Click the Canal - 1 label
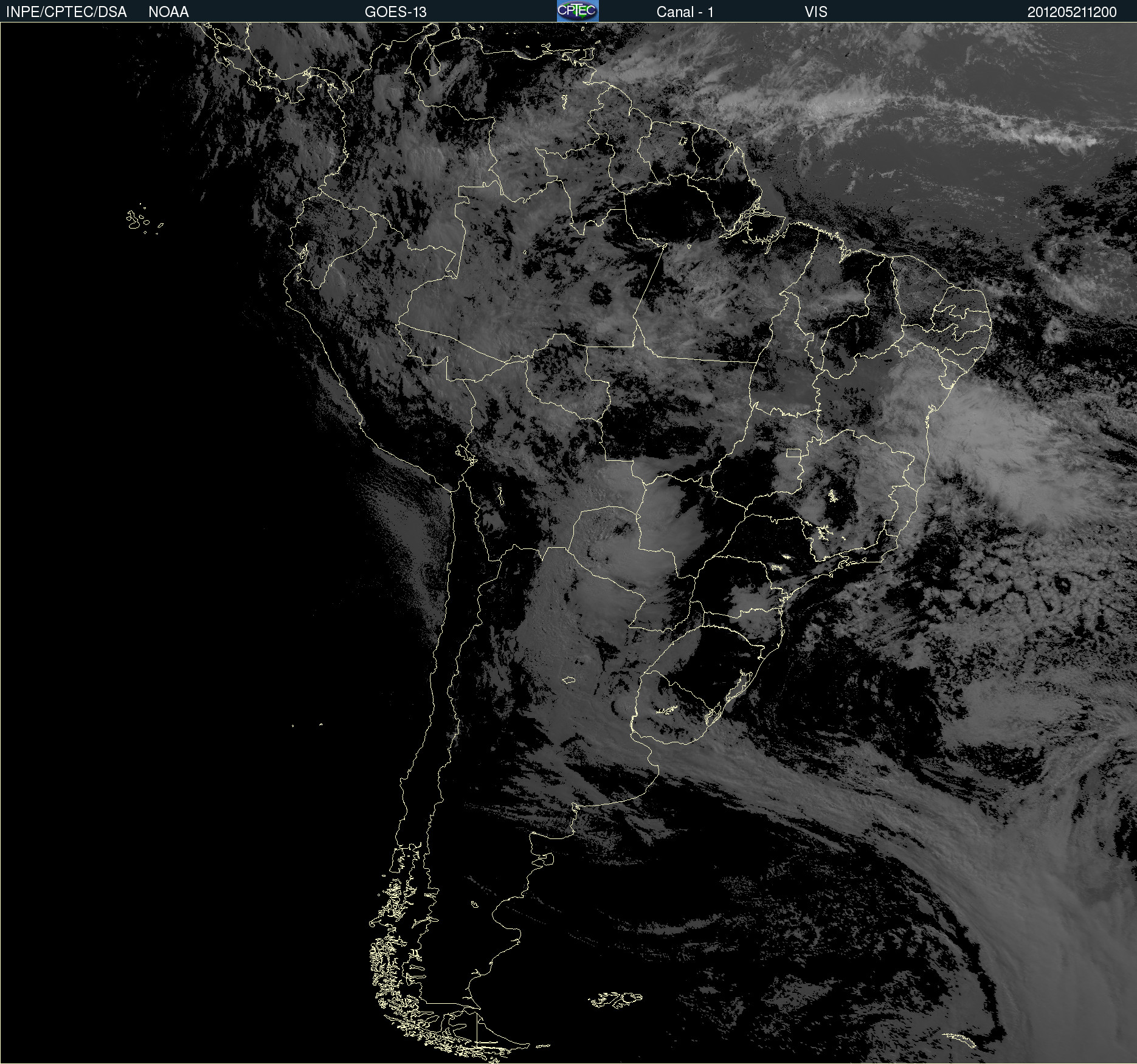This screenshot has height=1064, width=1137. point(685,12)
